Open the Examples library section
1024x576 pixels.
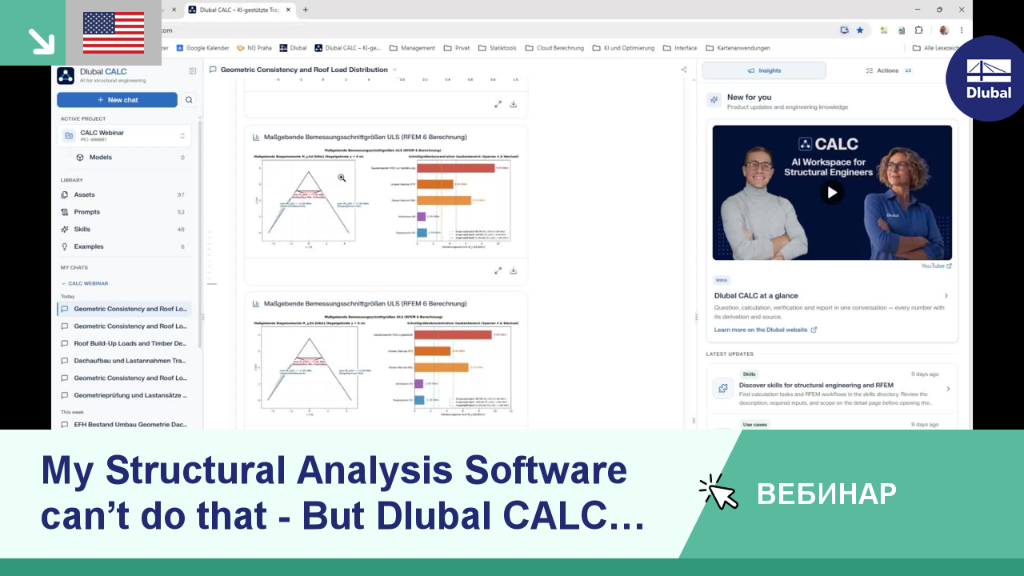(123, 247)
